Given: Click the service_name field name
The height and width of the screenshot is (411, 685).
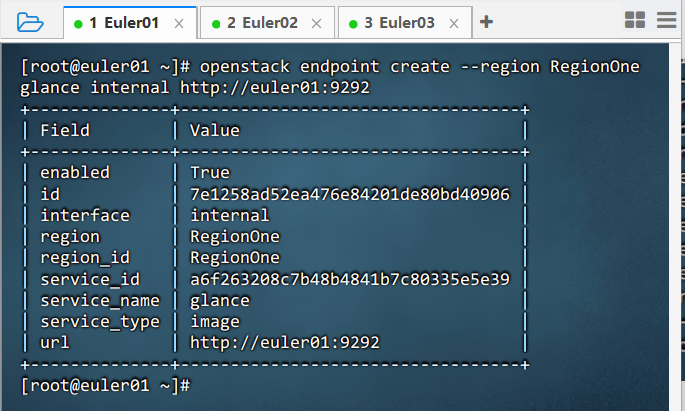Looking at the screenshot, I should click(x=100, y=300).
